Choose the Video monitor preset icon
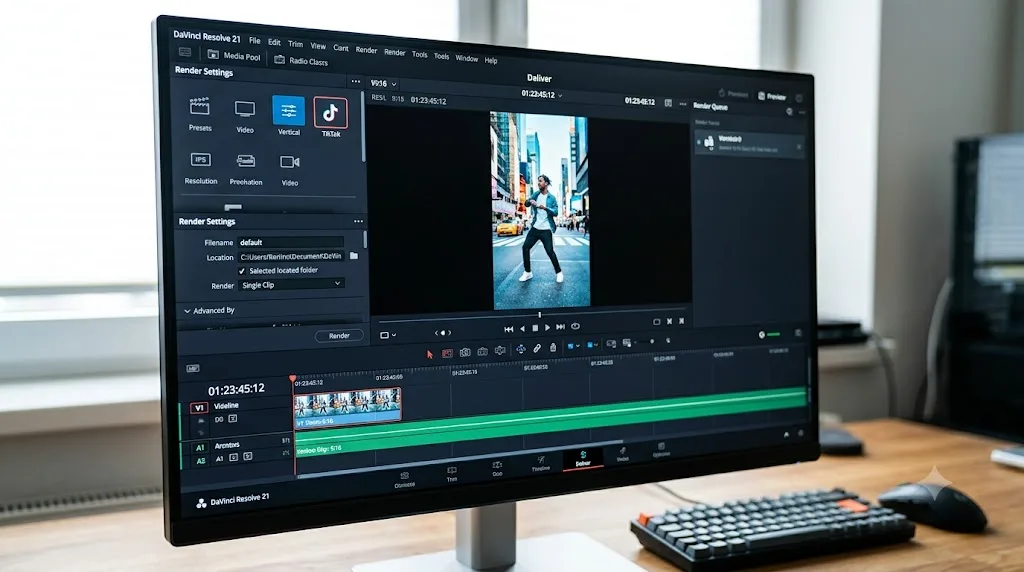The width and height of the screenshot is (1024, 572). tap(245, 108)
